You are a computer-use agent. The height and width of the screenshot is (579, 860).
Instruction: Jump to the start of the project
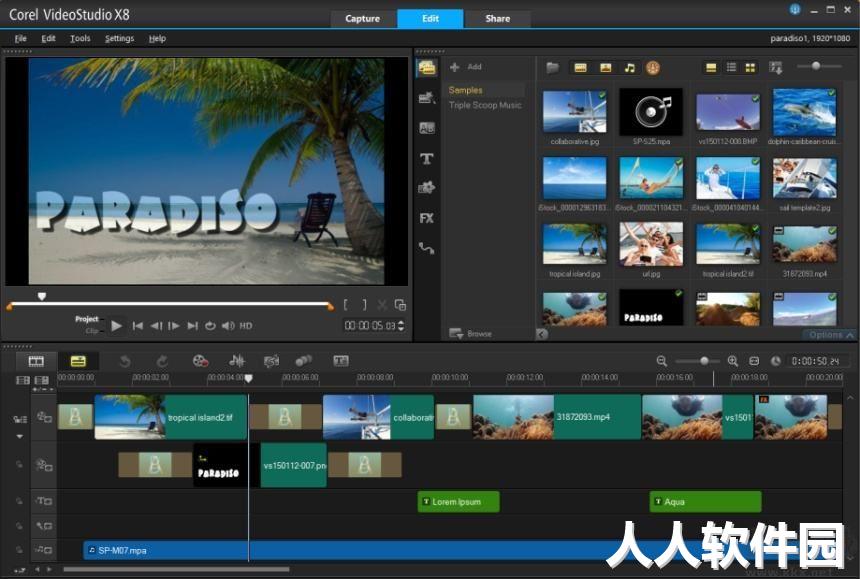138,326
